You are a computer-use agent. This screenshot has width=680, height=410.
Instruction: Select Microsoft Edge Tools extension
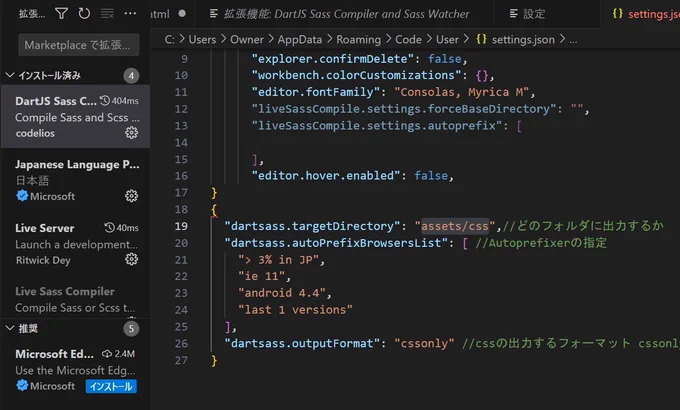coord(75,370)
